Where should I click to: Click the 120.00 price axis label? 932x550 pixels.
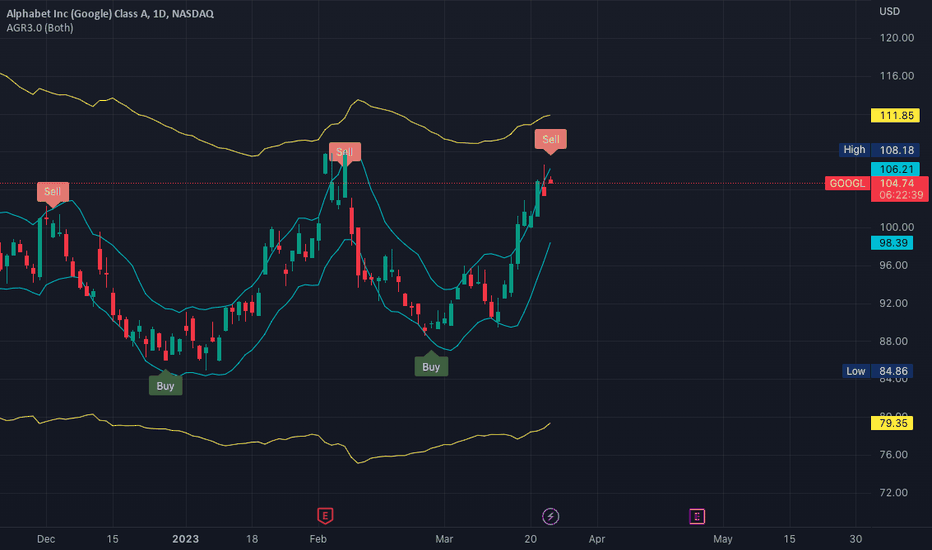(896, 38)
